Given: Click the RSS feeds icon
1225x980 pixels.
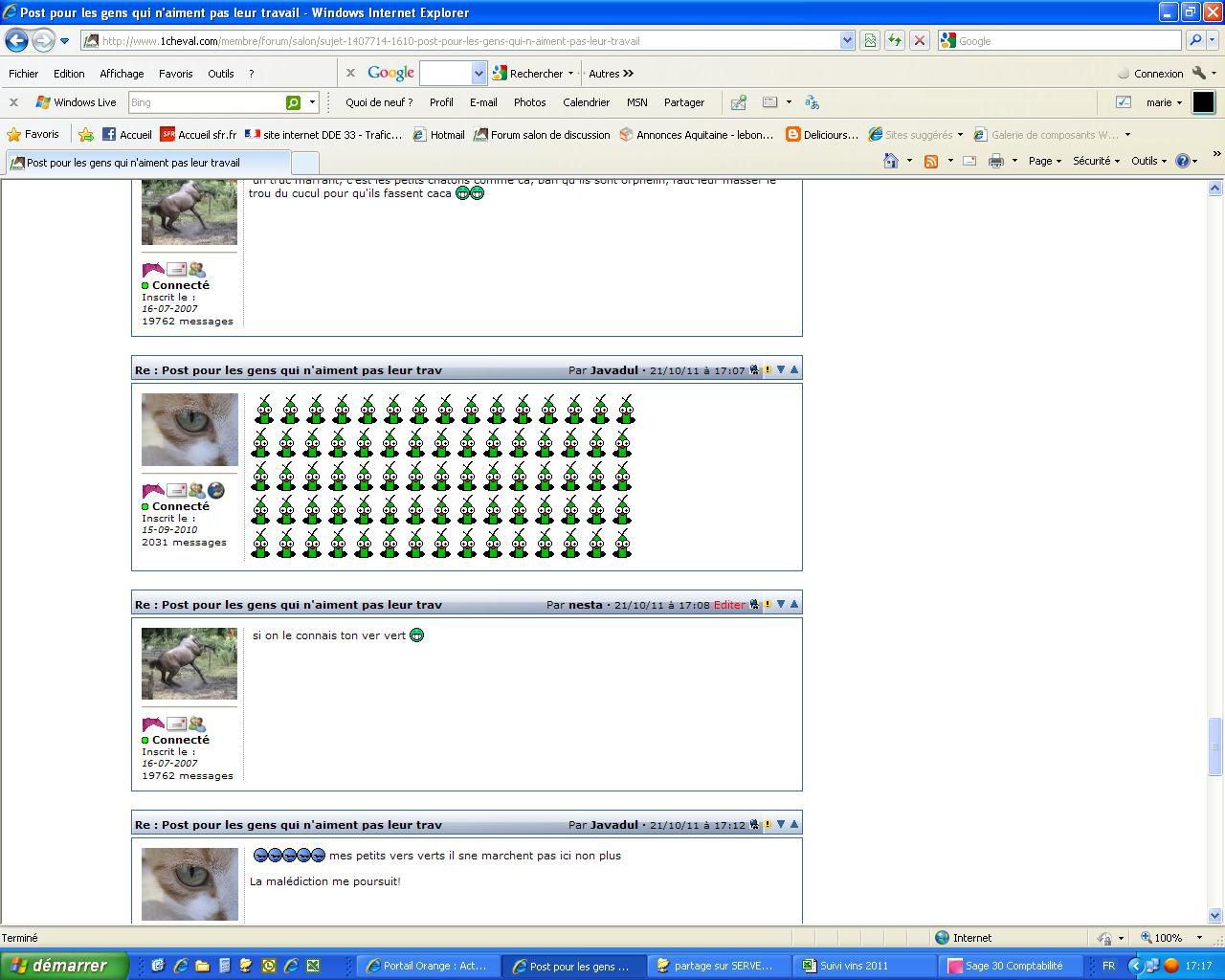Looking at the screenshot, I should coord(930,161).
